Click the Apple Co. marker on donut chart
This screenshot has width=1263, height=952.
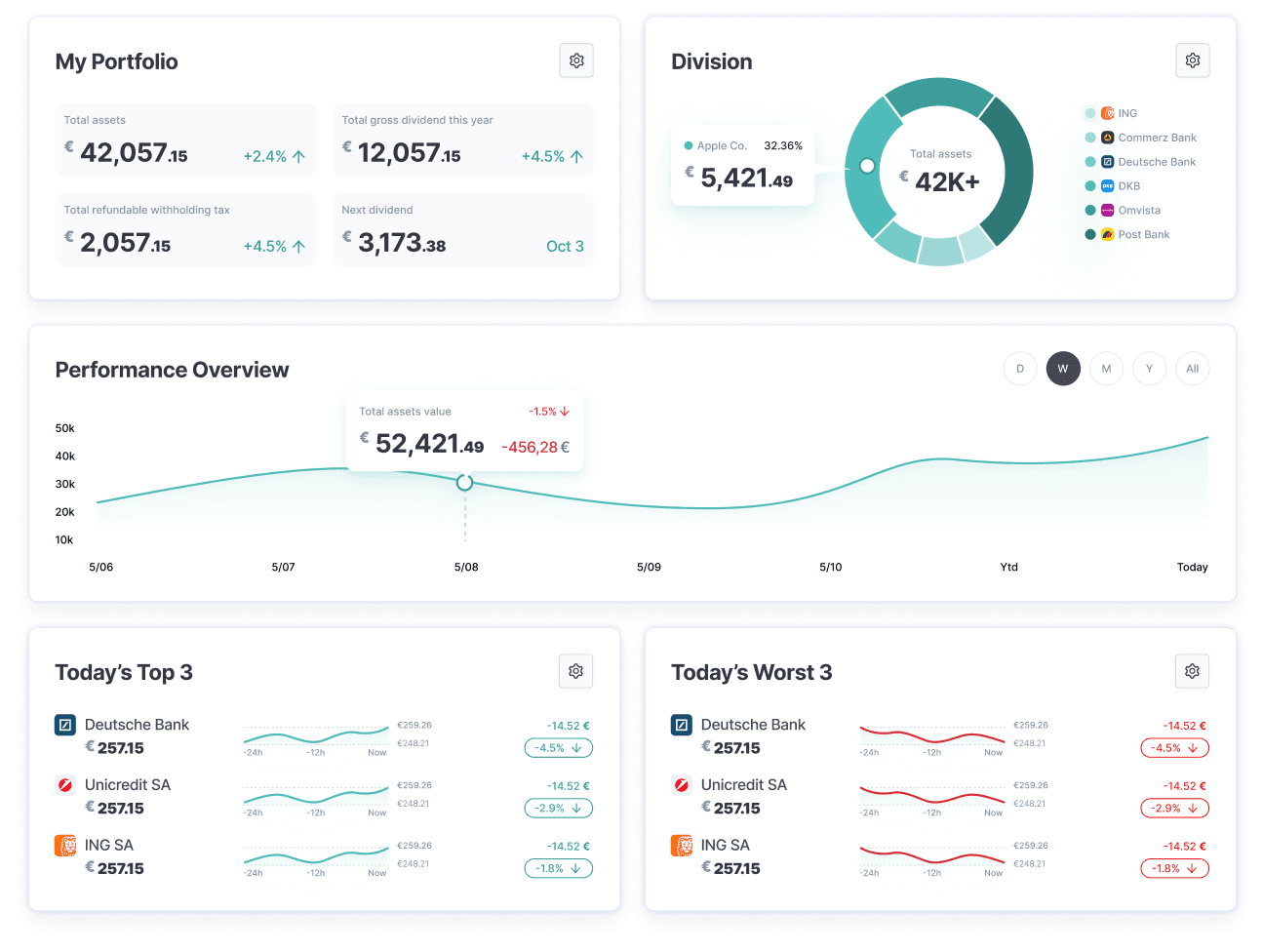[x=867, y=166]
